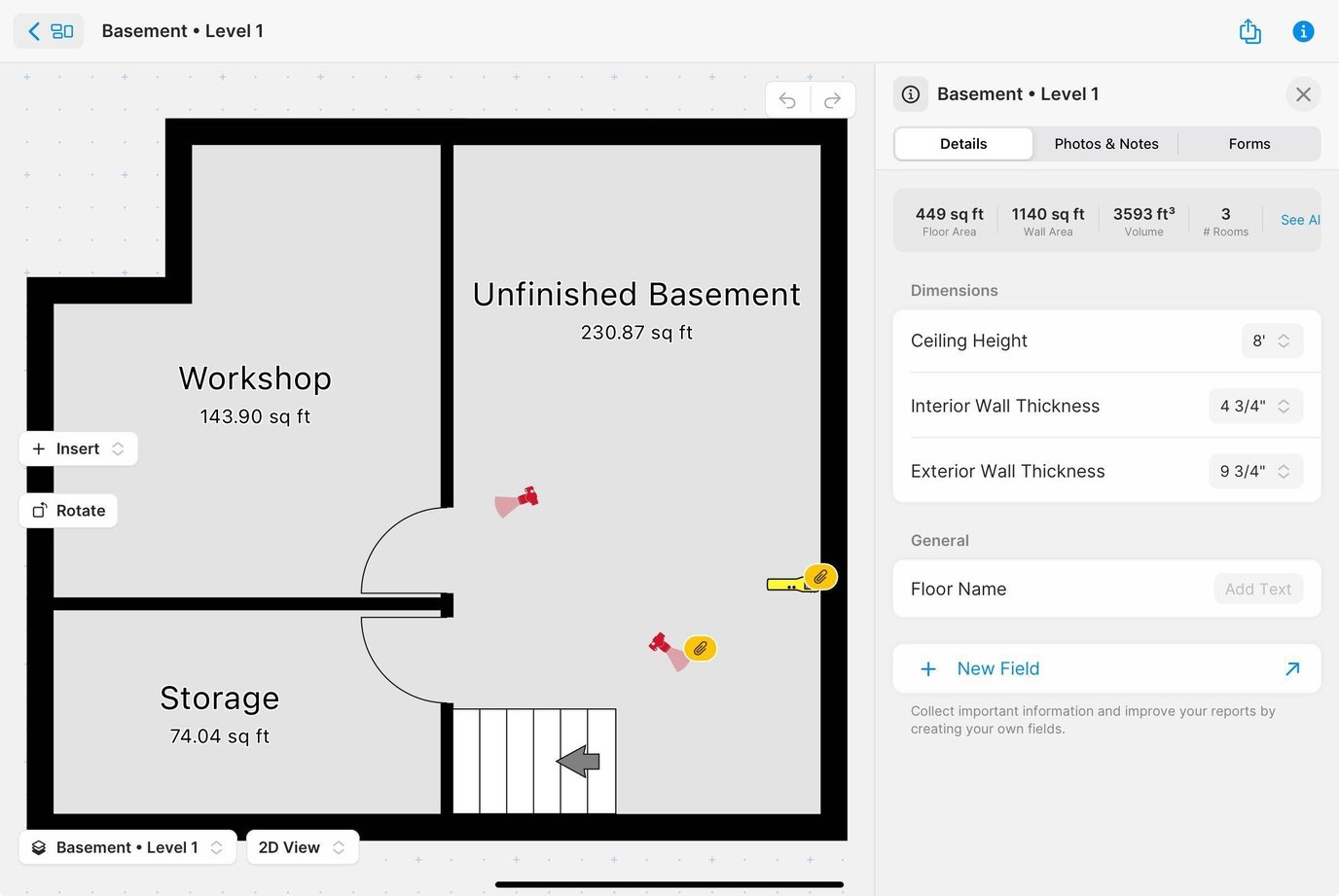This screenshot has width=1339, height=896.
Task: Open the Insert menu
Action: point(78,448)
